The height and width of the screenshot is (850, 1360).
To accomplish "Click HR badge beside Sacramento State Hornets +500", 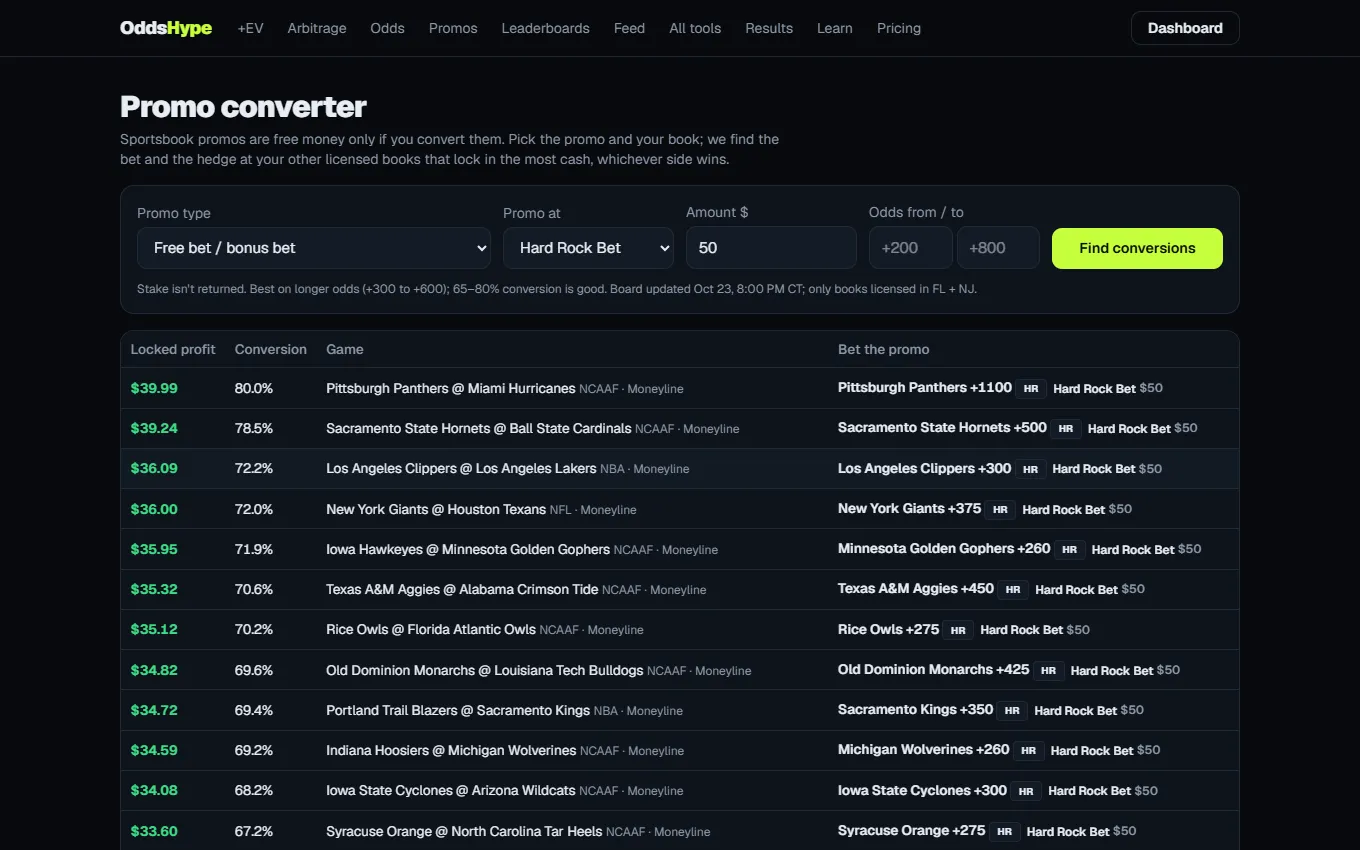I will pyautogui.click(x=1066, y=428).
